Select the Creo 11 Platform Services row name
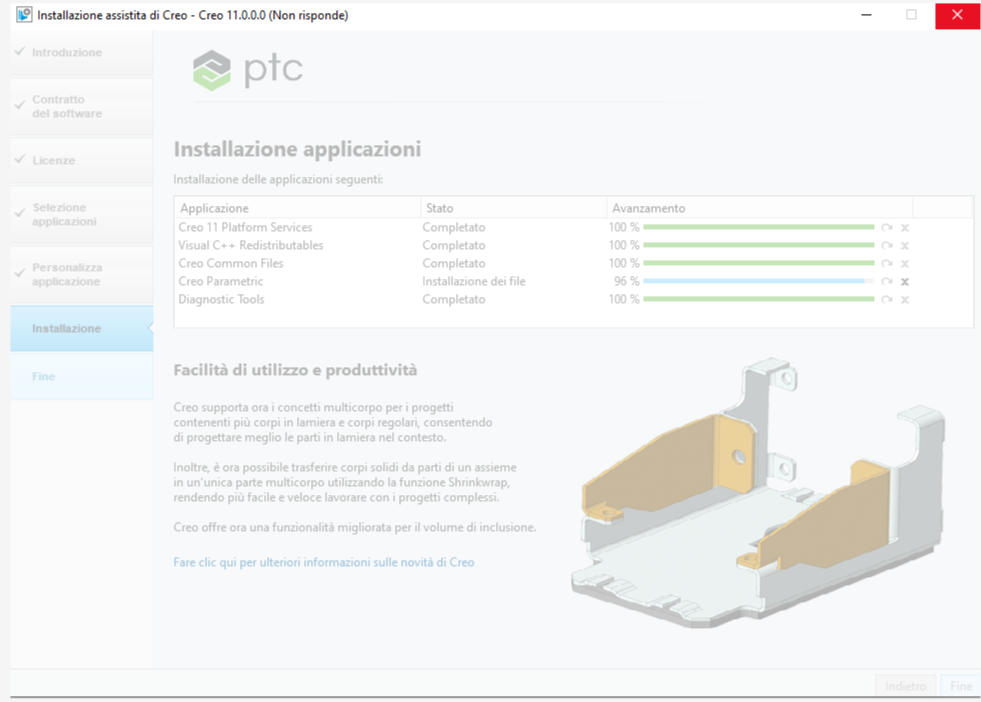Screen dimensions: 981x702 pos(245,227)
